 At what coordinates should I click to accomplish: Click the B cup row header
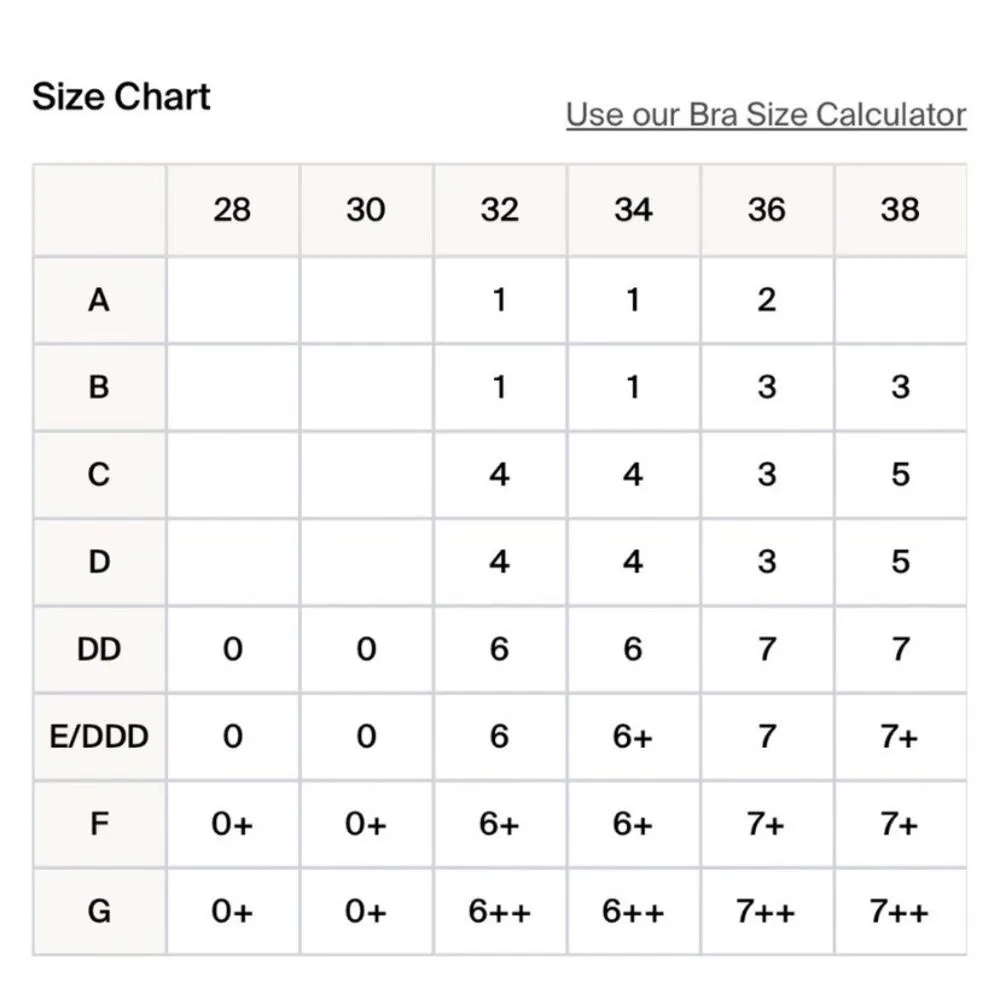[99, 387]
